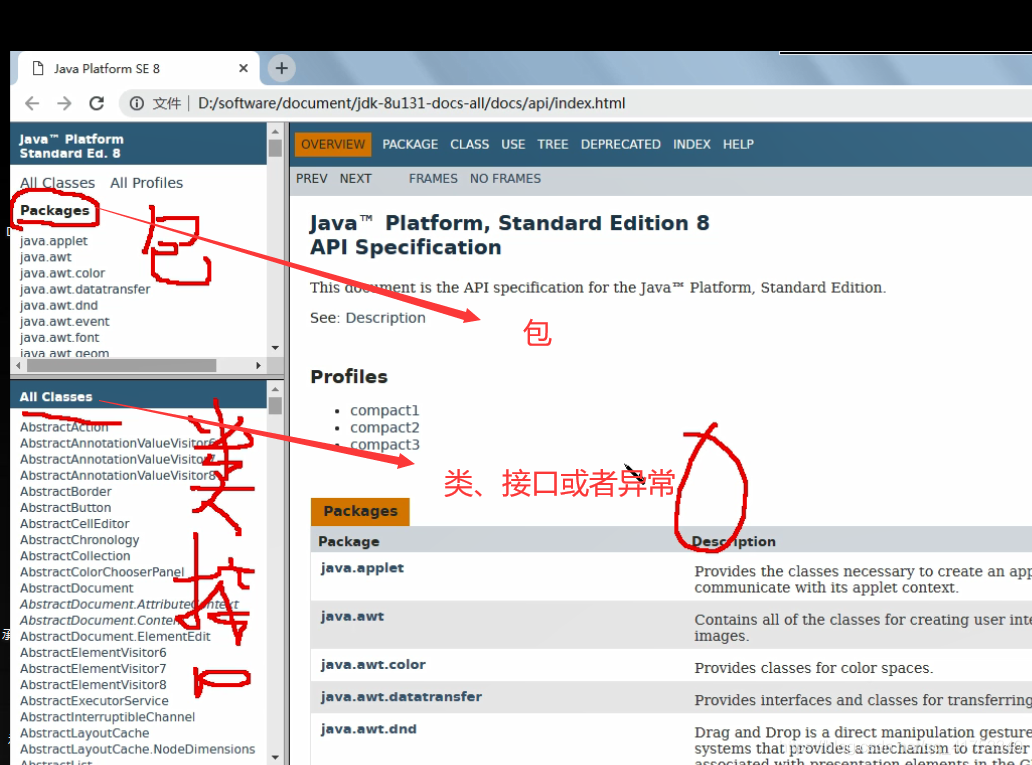This screenshot has height=765, width=1032.
Task: Click the NO FRAMES link
Action: (x=505, y=178)
